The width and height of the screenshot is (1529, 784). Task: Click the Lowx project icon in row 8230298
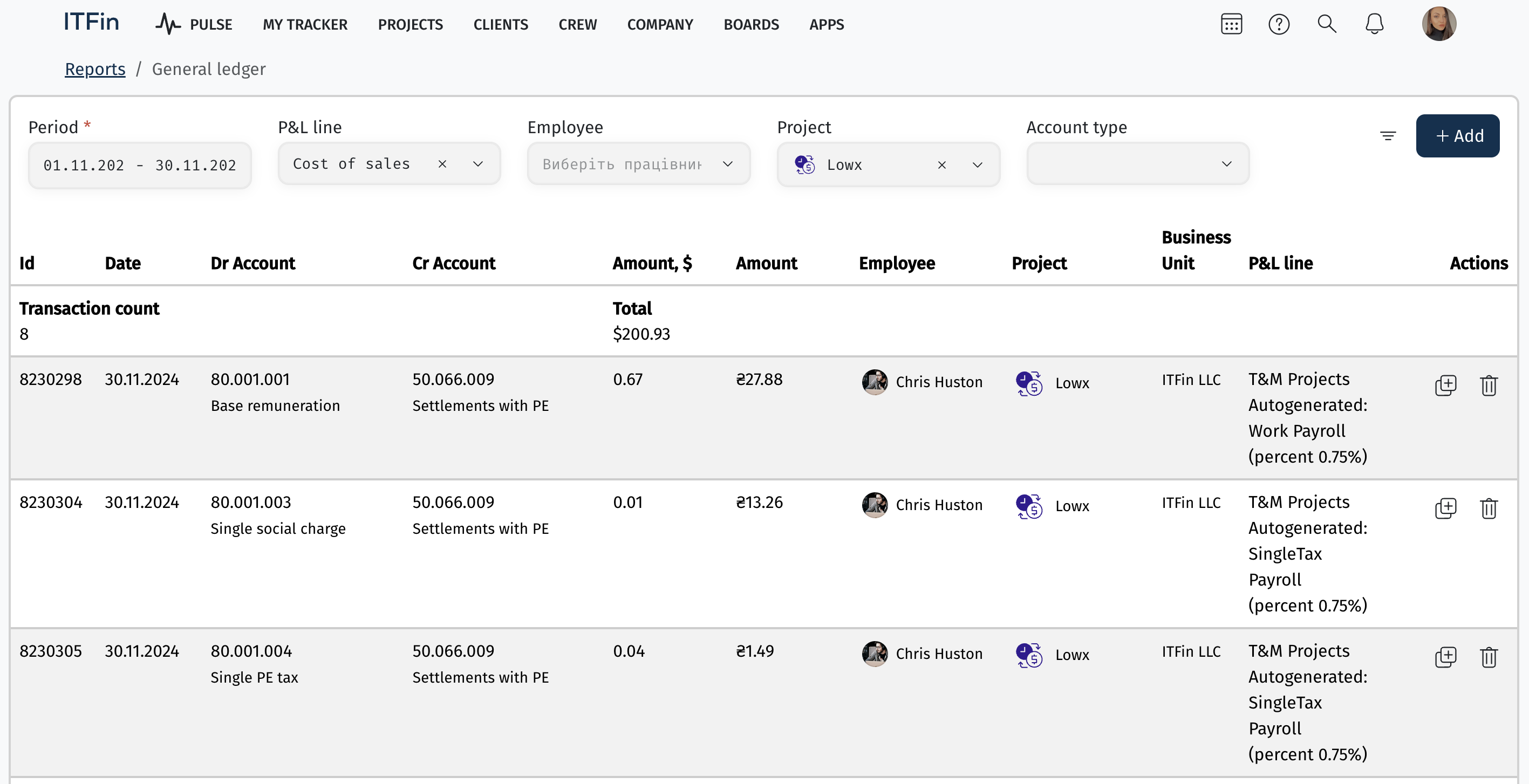(x=1029, y=383)
